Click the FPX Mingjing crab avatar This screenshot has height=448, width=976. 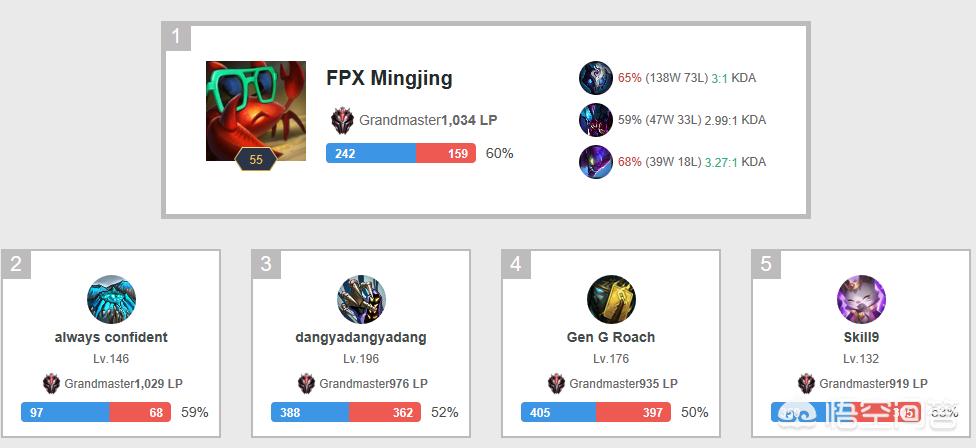click(x=256, y=111)
